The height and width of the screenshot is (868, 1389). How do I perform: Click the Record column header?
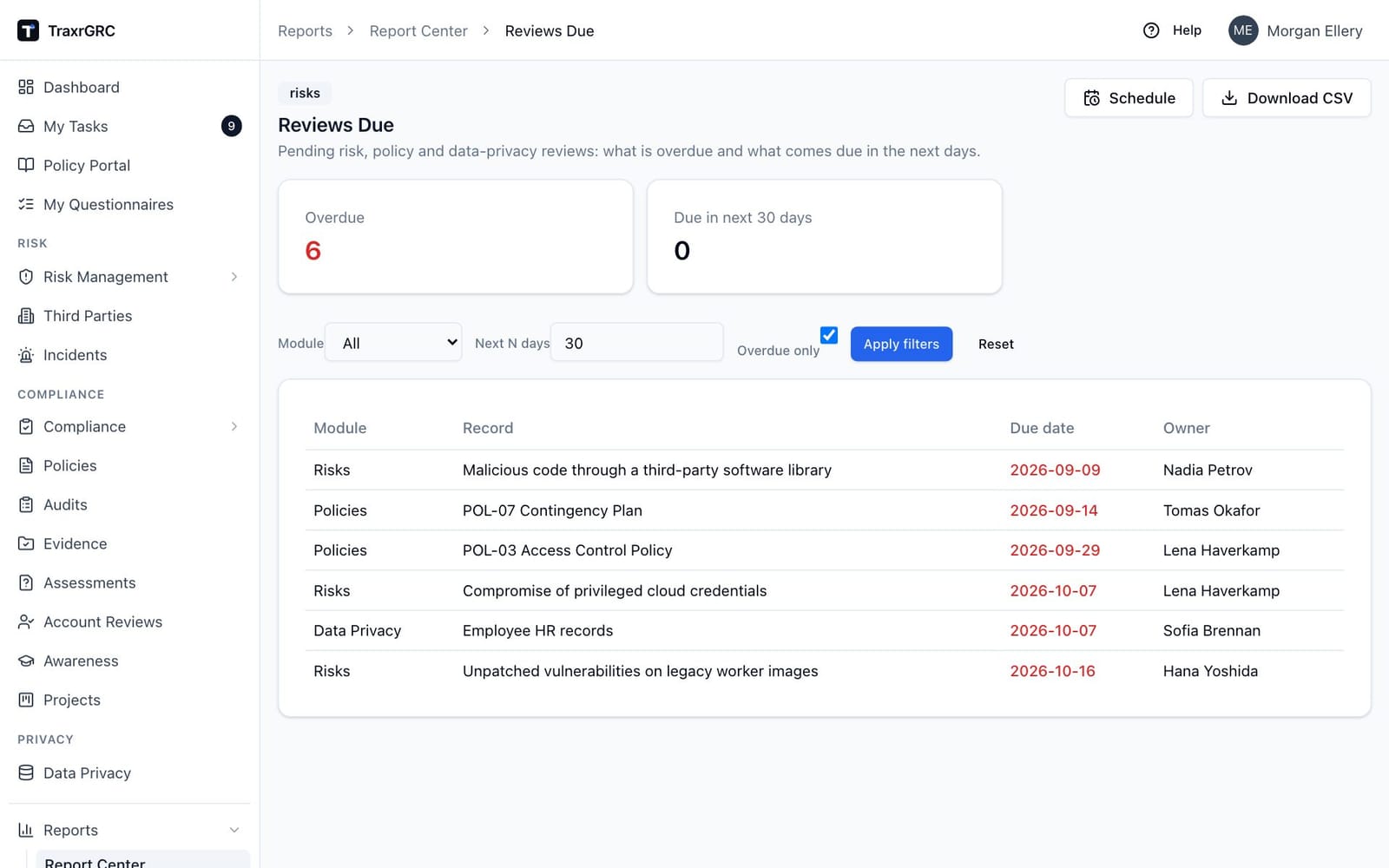point(488,428)
